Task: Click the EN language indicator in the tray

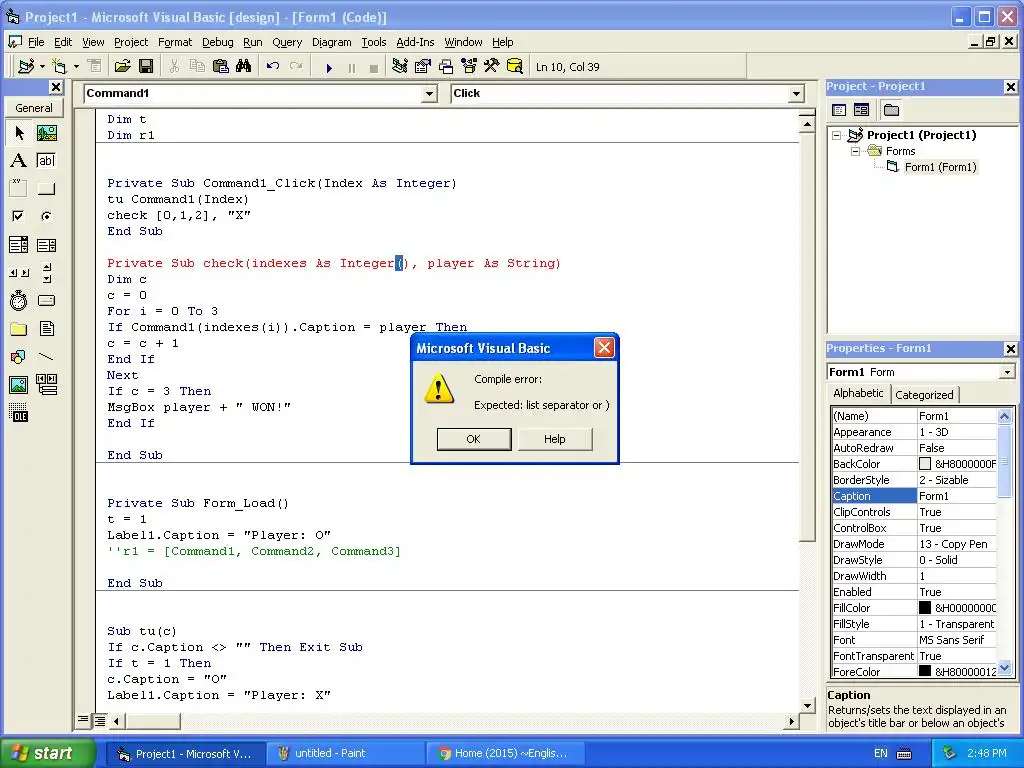Action: coord(880,753)
